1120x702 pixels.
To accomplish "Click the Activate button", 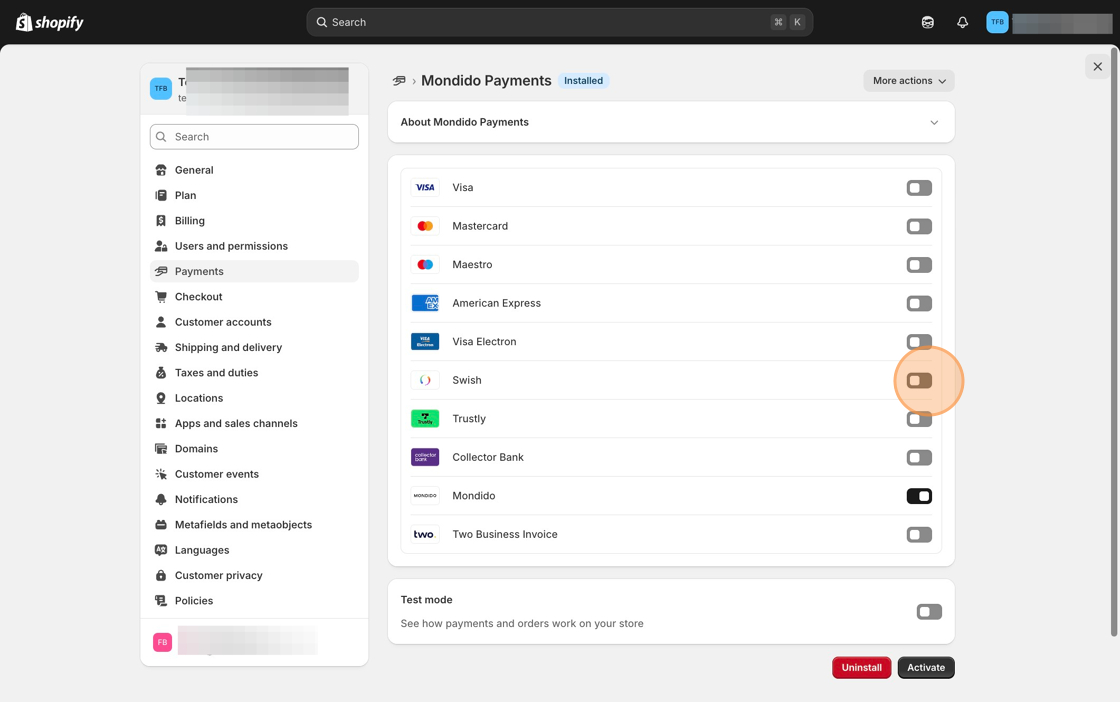I will tap(926, 668).
